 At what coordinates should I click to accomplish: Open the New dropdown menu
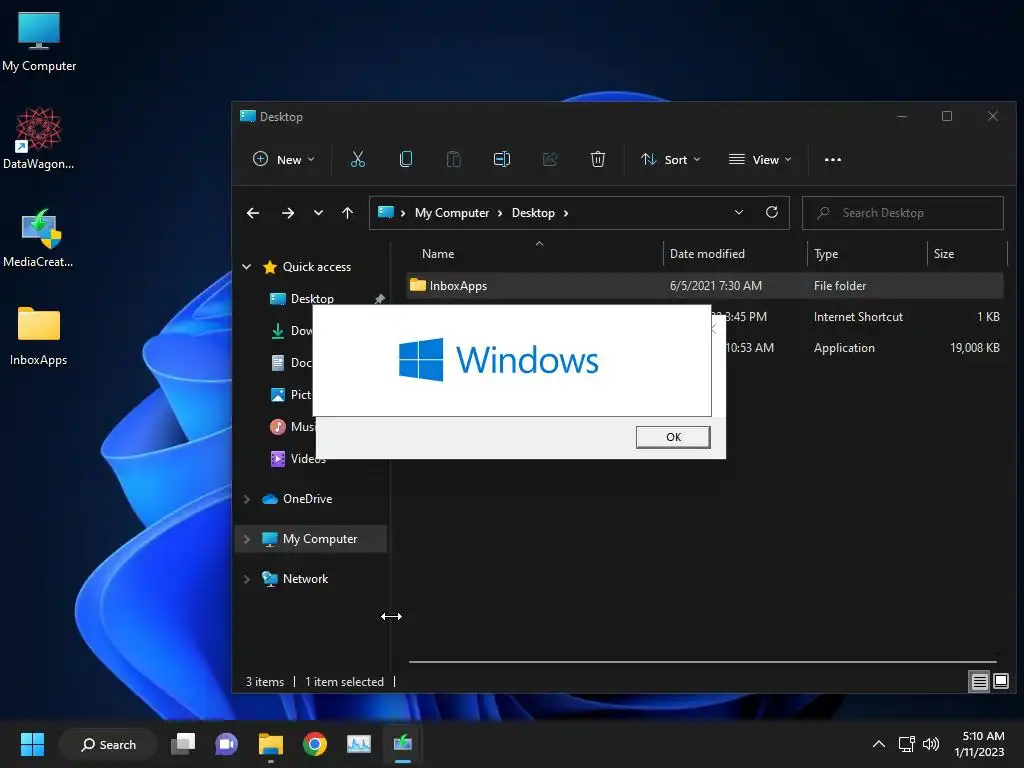click(284, 159)
